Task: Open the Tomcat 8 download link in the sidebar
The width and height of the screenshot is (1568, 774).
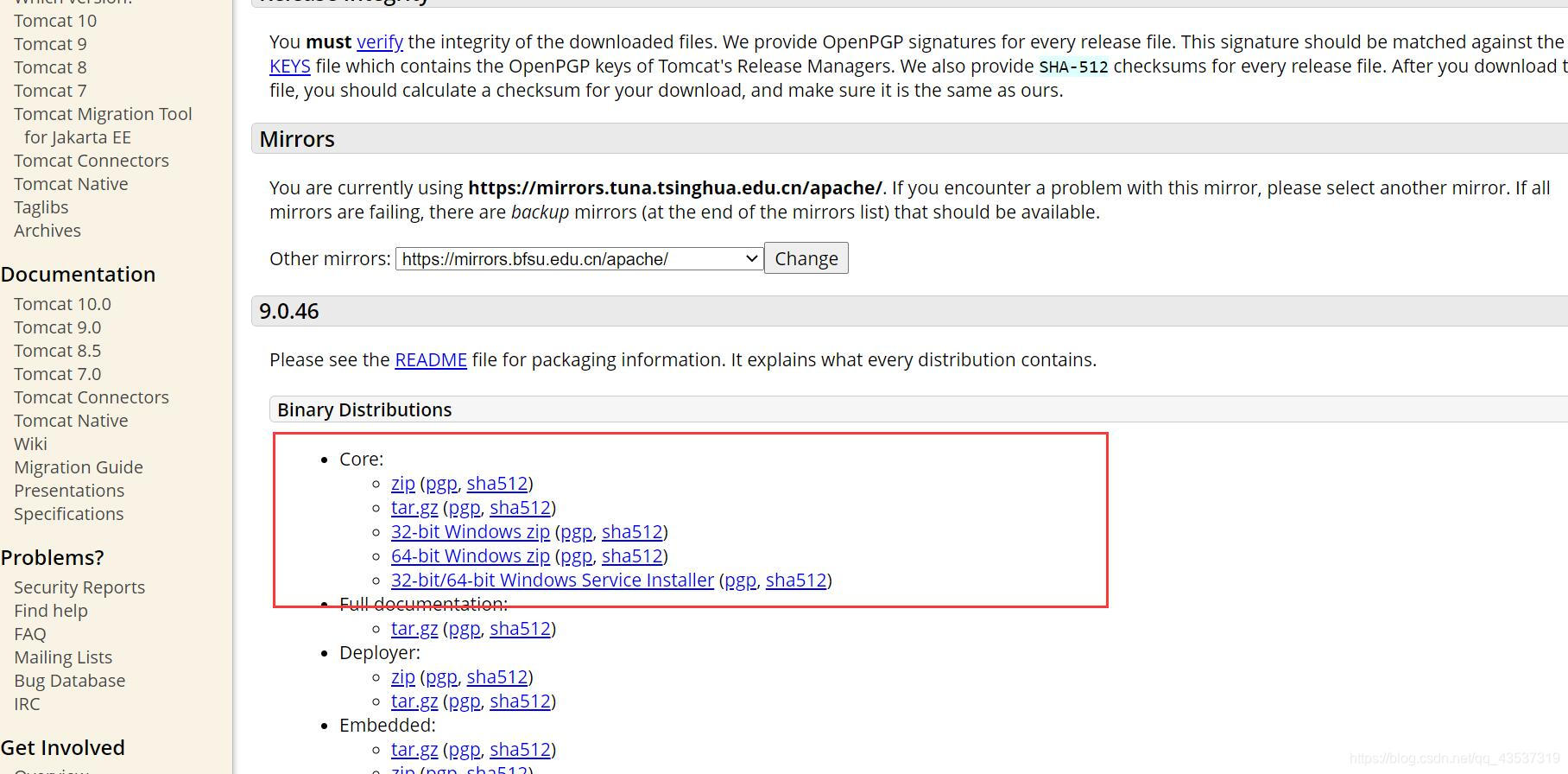Action: click(50, 67)
